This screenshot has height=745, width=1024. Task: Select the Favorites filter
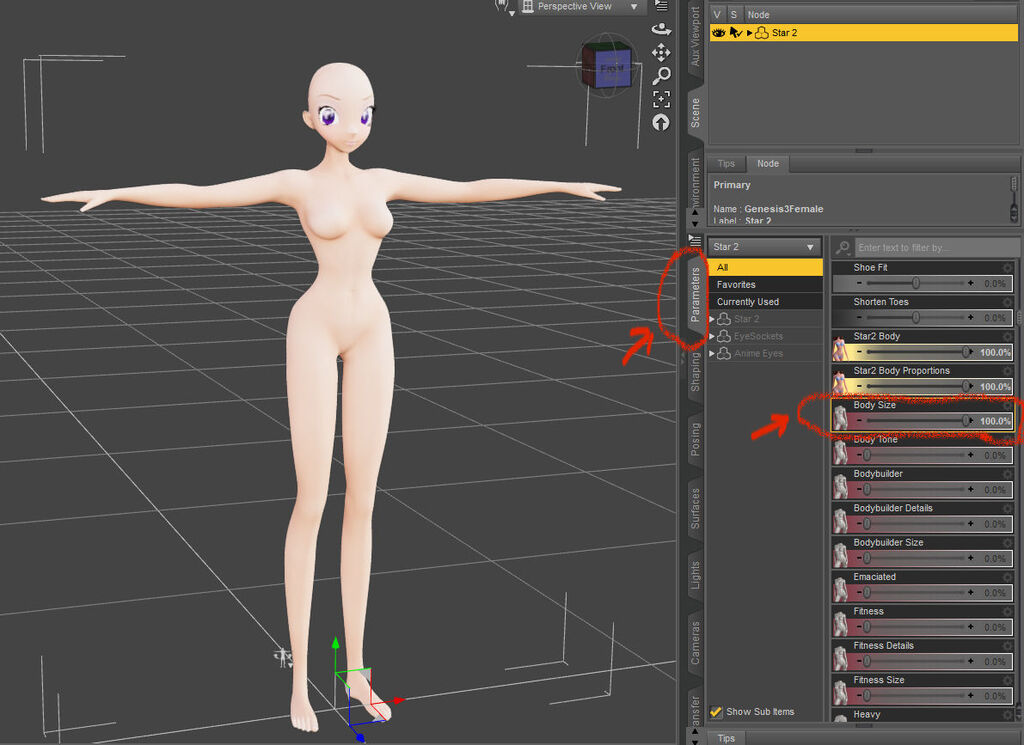[765, 285]
